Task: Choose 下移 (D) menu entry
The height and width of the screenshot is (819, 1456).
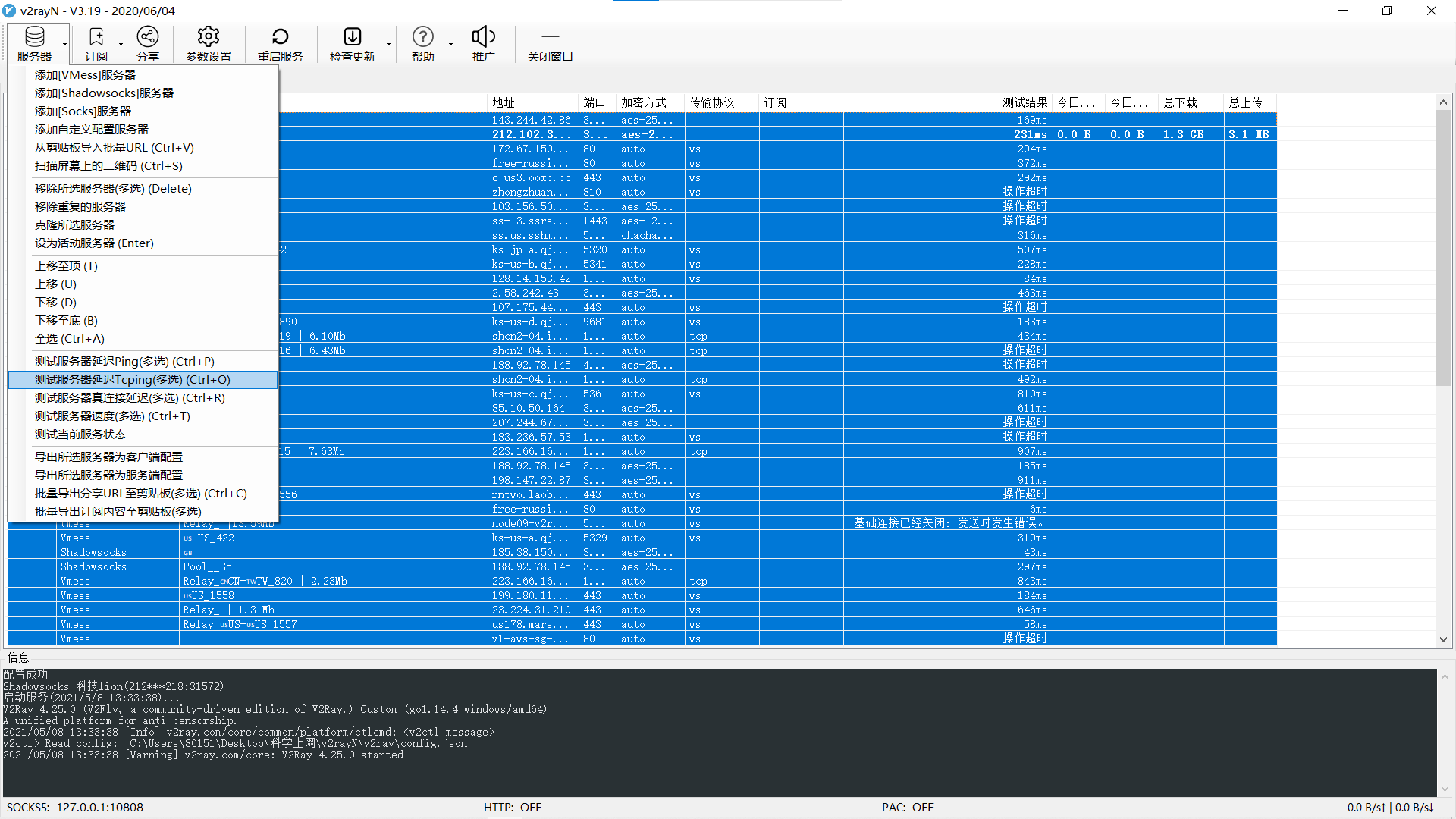Action: coord(143,302)
